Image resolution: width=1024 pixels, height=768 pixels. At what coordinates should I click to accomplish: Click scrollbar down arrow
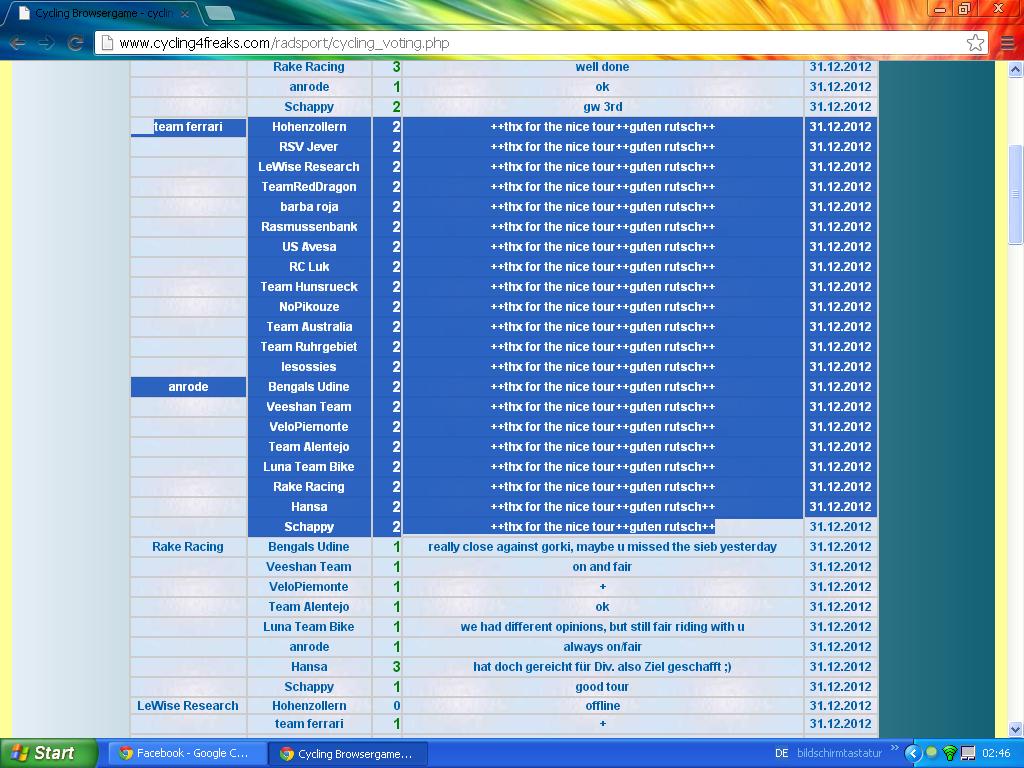point(1015,728)
